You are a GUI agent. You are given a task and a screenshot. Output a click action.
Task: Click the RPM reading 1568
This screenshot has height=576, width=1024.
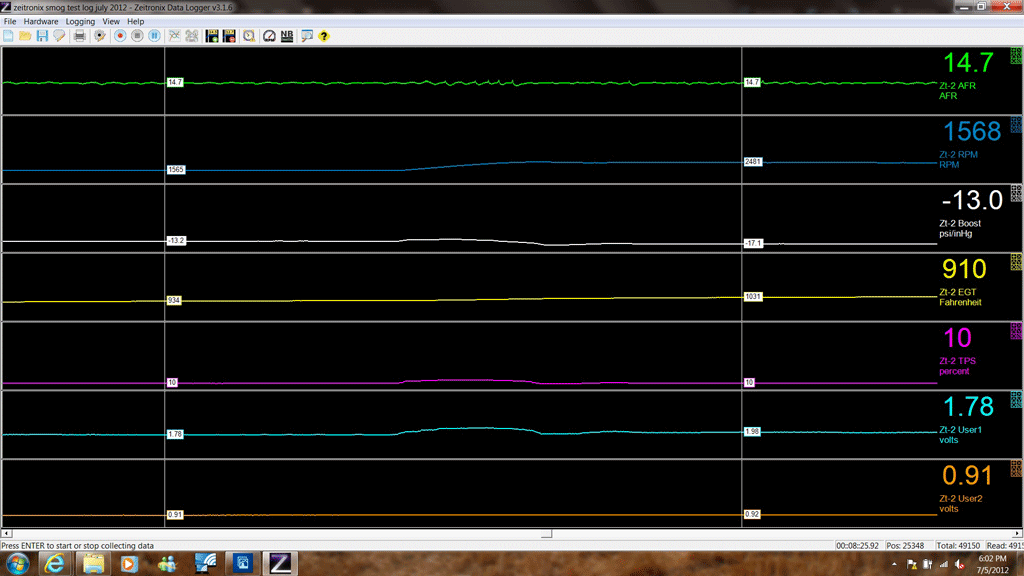point(972,131)
